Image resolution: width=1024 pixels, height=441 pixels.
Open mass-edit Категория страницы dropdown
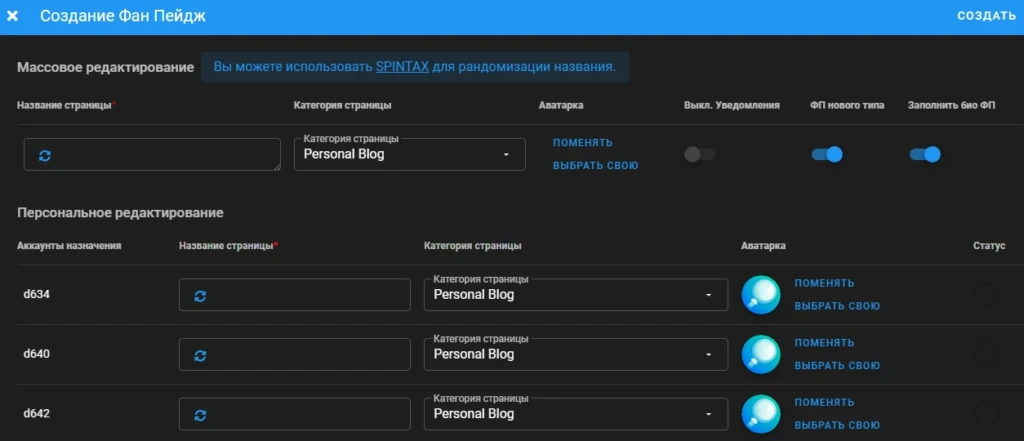coord(409,155)
